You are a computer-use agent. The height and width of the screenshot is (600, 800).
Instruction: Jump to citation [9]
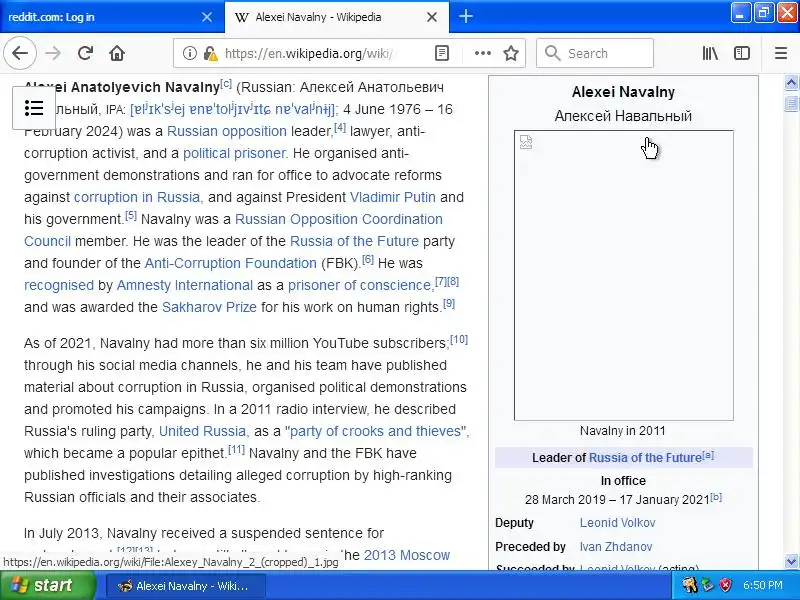point(449,303)
